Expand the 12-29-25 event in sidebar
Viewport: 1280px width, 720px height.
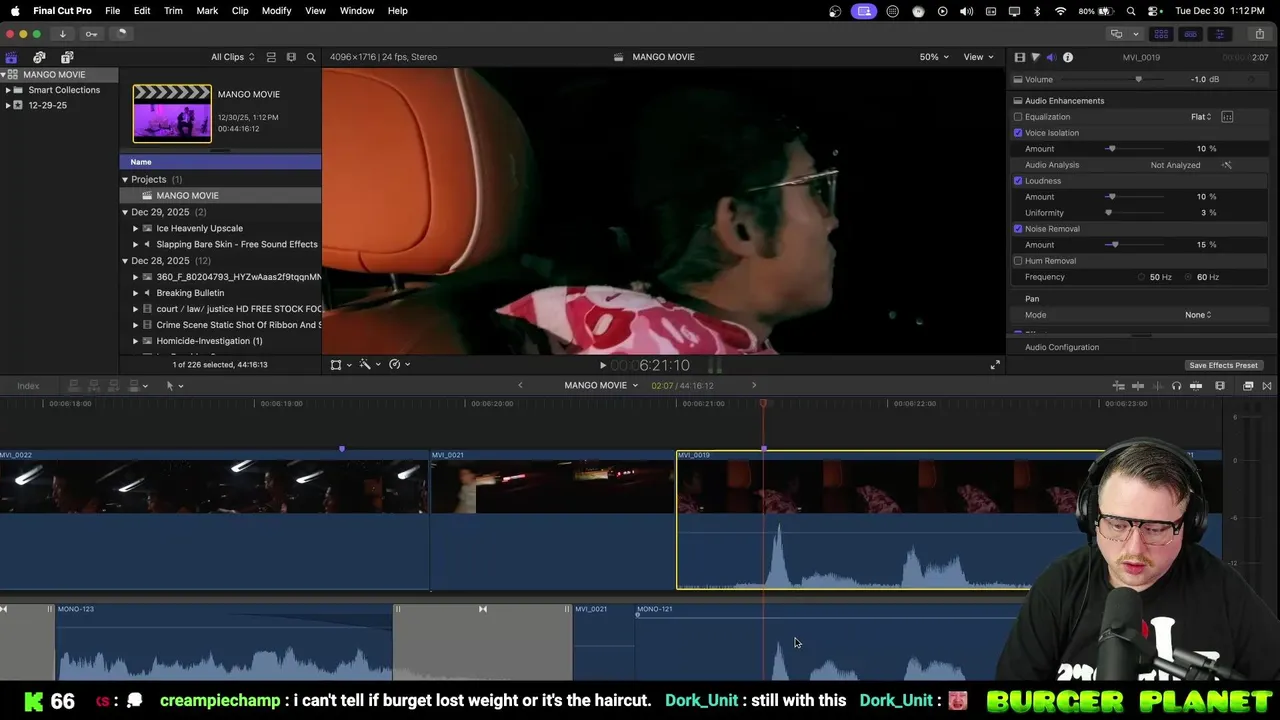(8, 105)
